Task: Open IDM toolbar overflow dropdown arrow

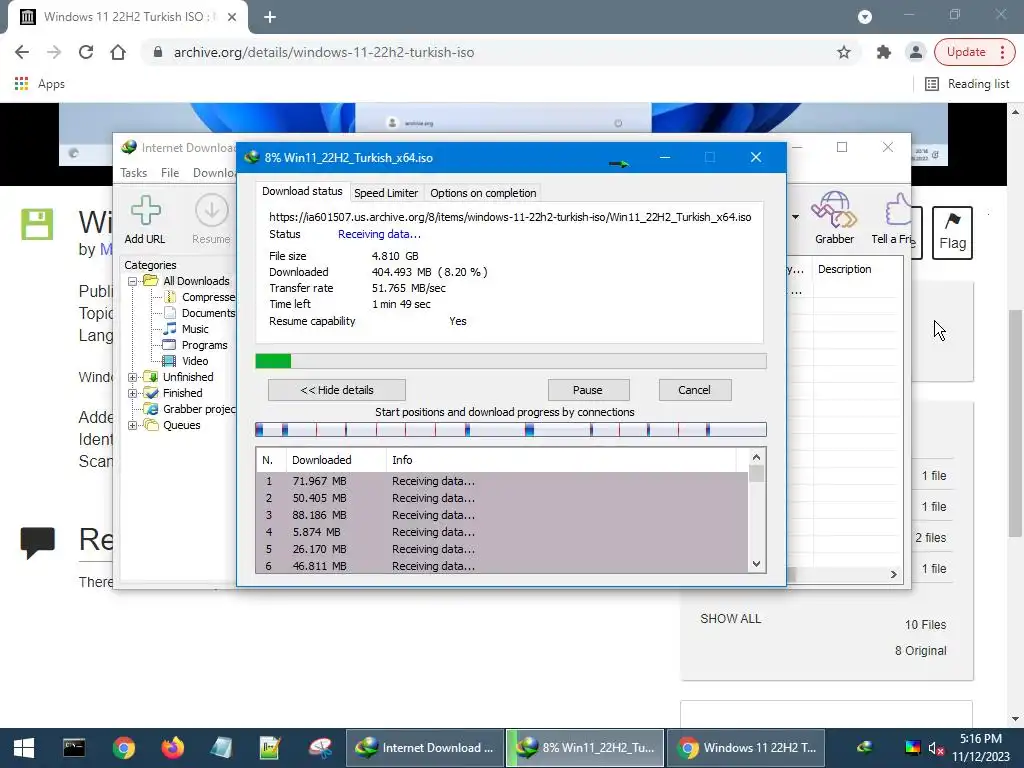Action: click(x=795, y=217)
